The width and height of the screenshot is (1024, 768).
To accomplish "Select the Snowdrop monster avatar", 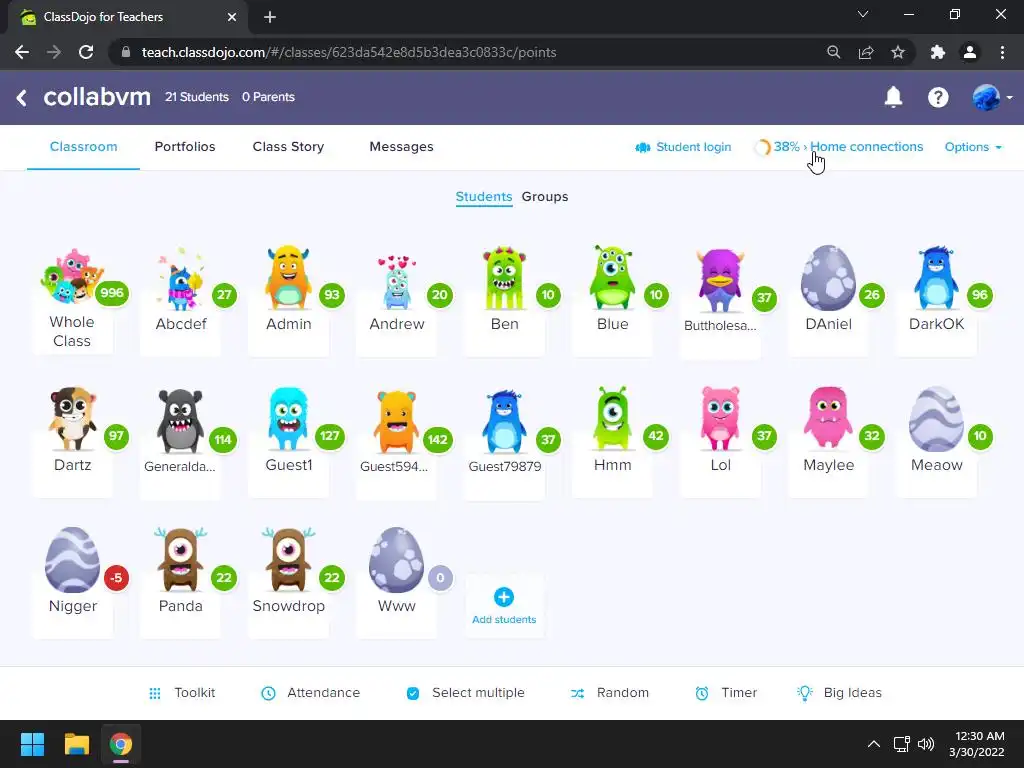I will point(288,560).
